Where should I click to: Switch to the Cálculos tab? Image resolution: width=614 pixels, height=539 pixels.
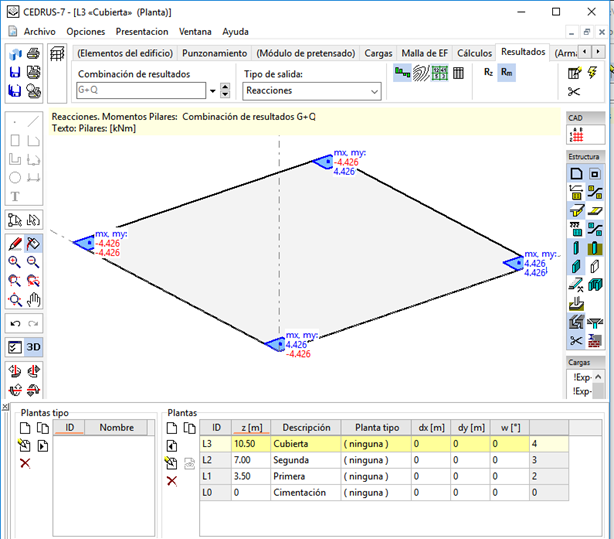473,52
